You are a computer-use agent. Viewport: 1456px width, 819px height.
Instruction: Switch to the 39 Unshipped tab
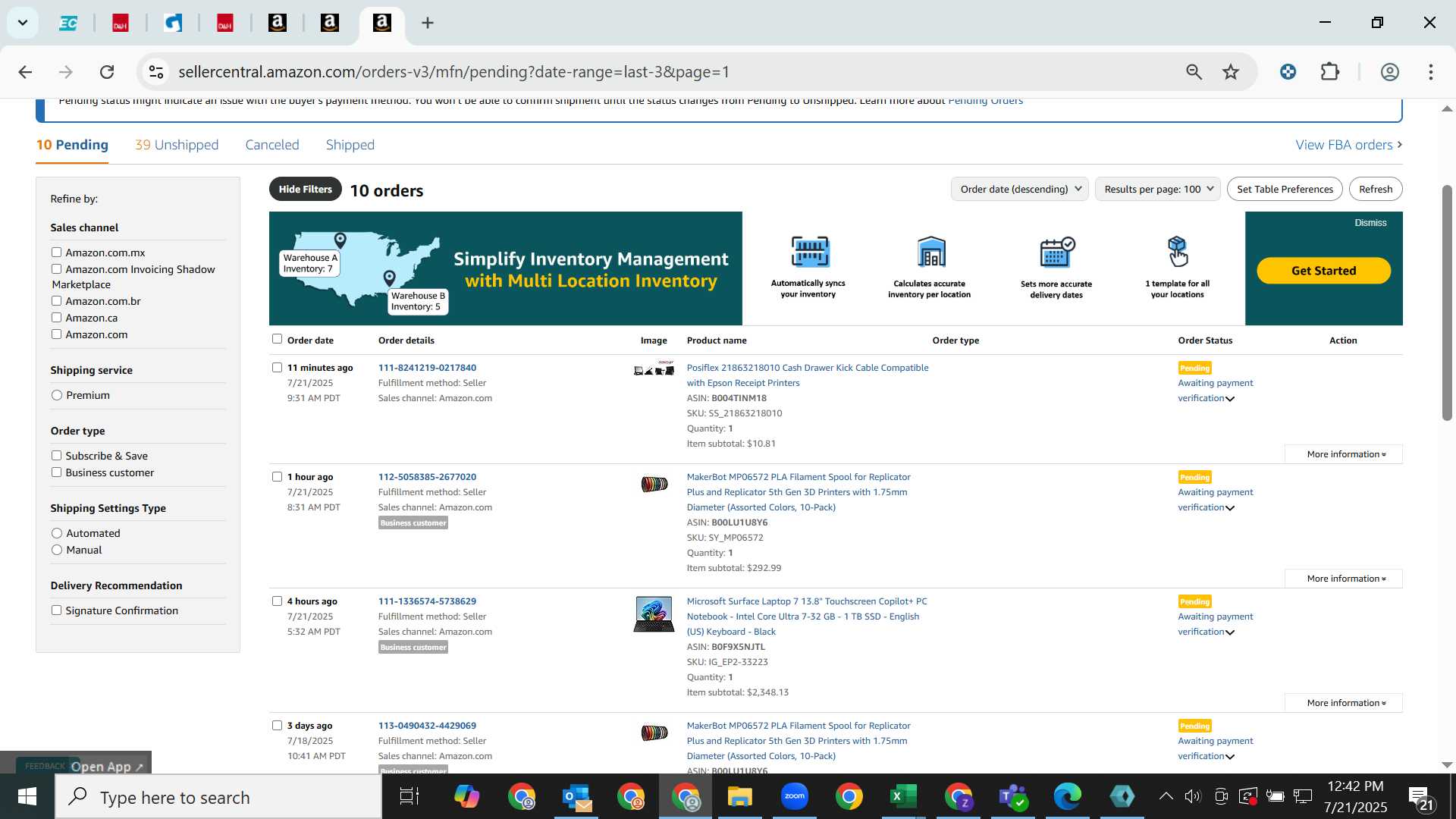pyautogui.click(x=177, y=145)
